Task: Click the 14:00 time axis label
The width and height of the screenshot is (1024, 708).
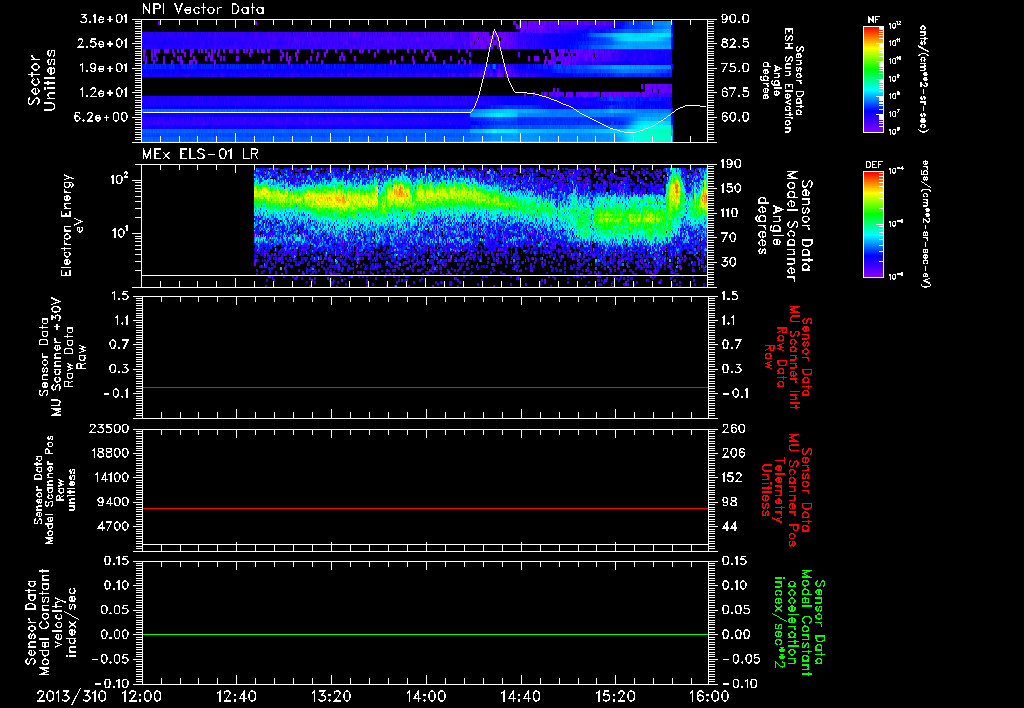Action: pyautogui.click(x=426, y=696)
